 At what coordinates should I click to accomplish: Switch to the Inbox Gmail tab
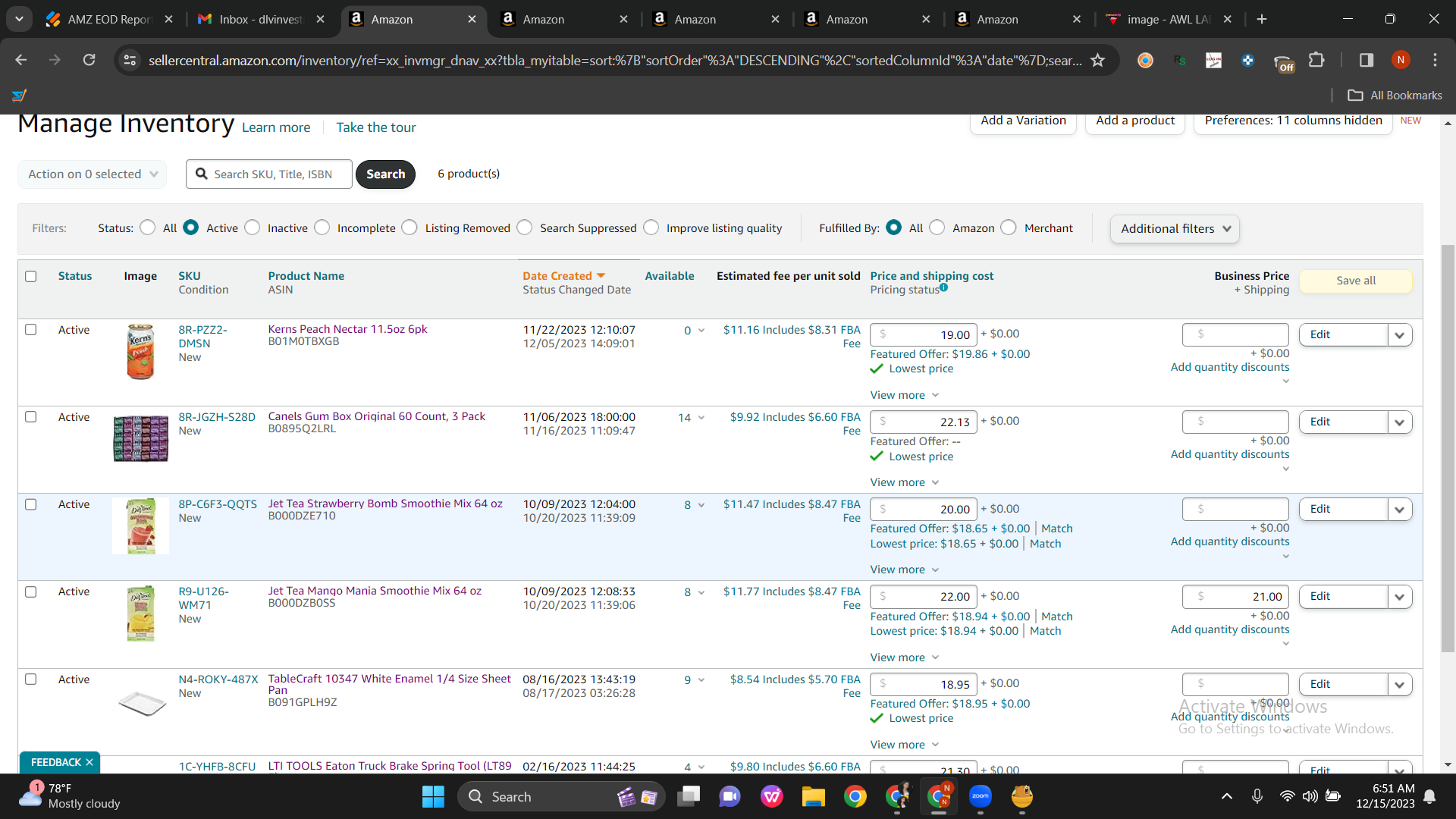(262, 19)
